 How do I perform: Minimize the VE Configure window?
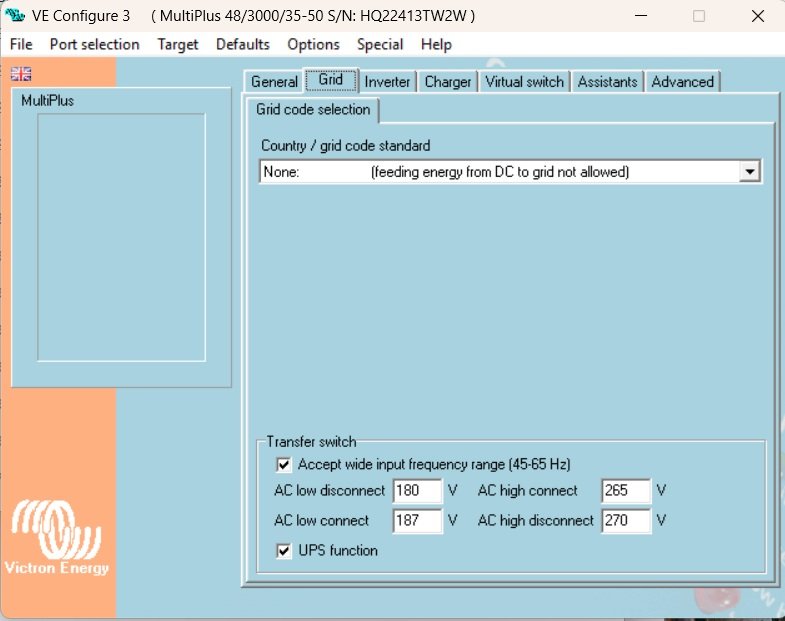641,16
